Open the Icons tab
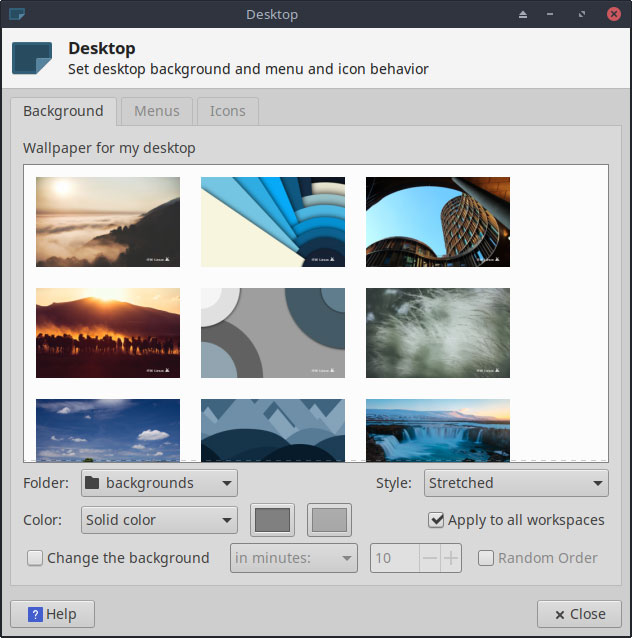Image resolution: width=632 pixels, height=638 pixels. [x=227, y=111]
